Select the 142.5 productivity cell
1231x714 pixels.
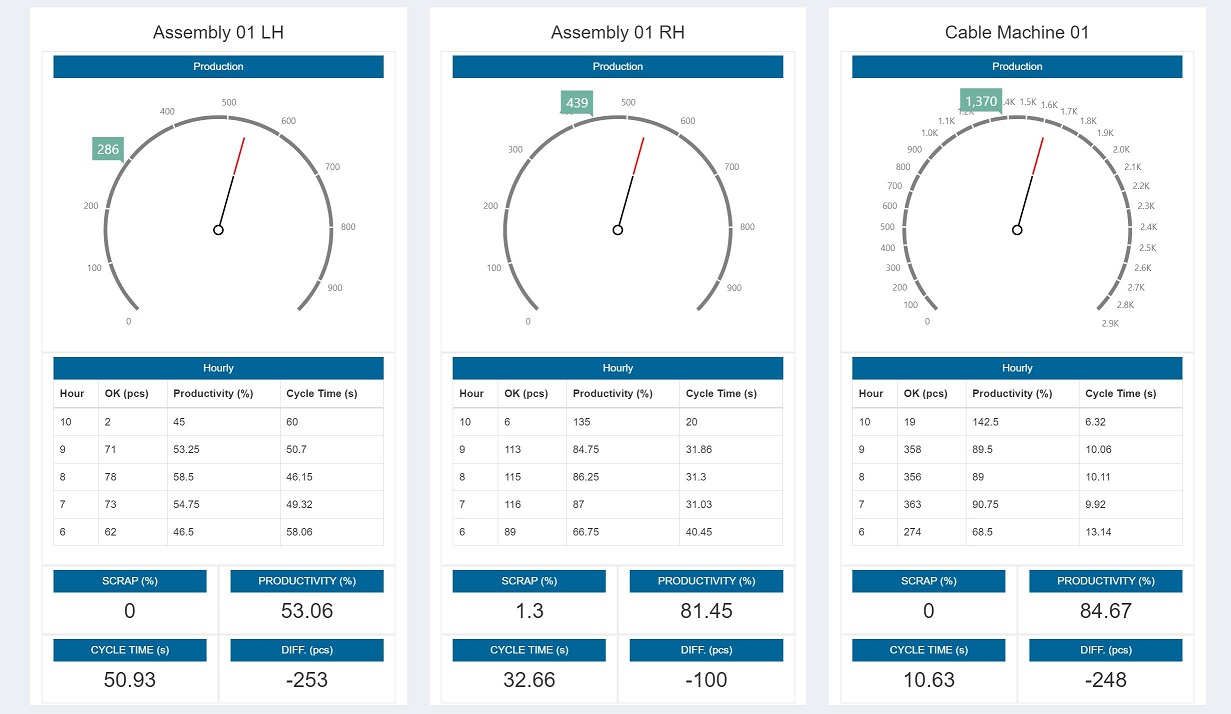(x=1022, y=422)
